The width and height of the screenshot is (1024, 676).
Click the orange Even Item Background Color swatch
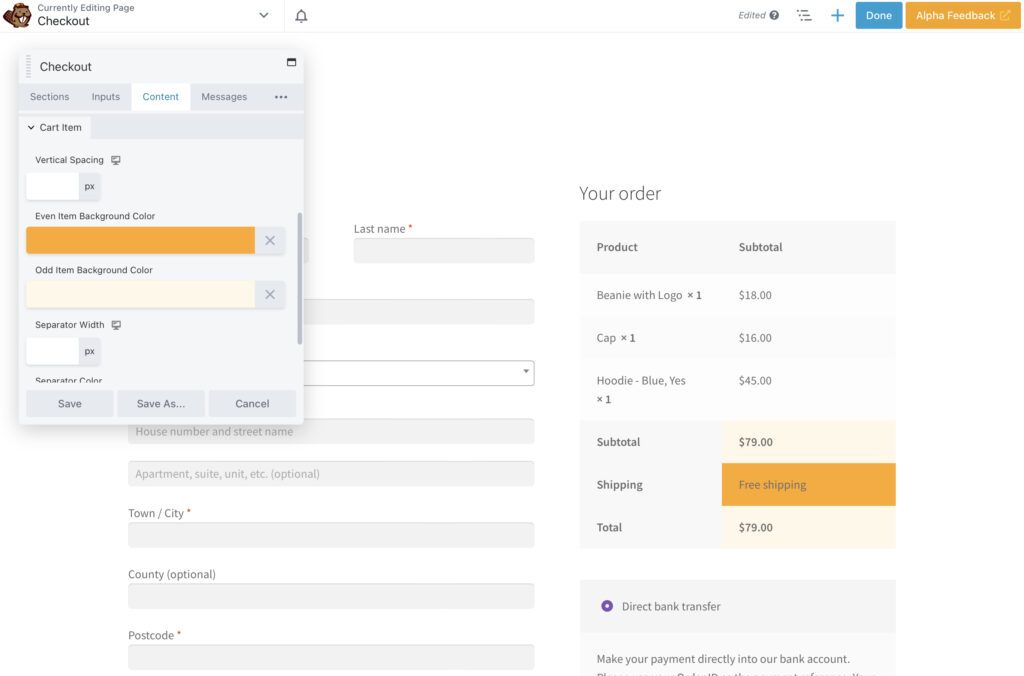point(140,240)
